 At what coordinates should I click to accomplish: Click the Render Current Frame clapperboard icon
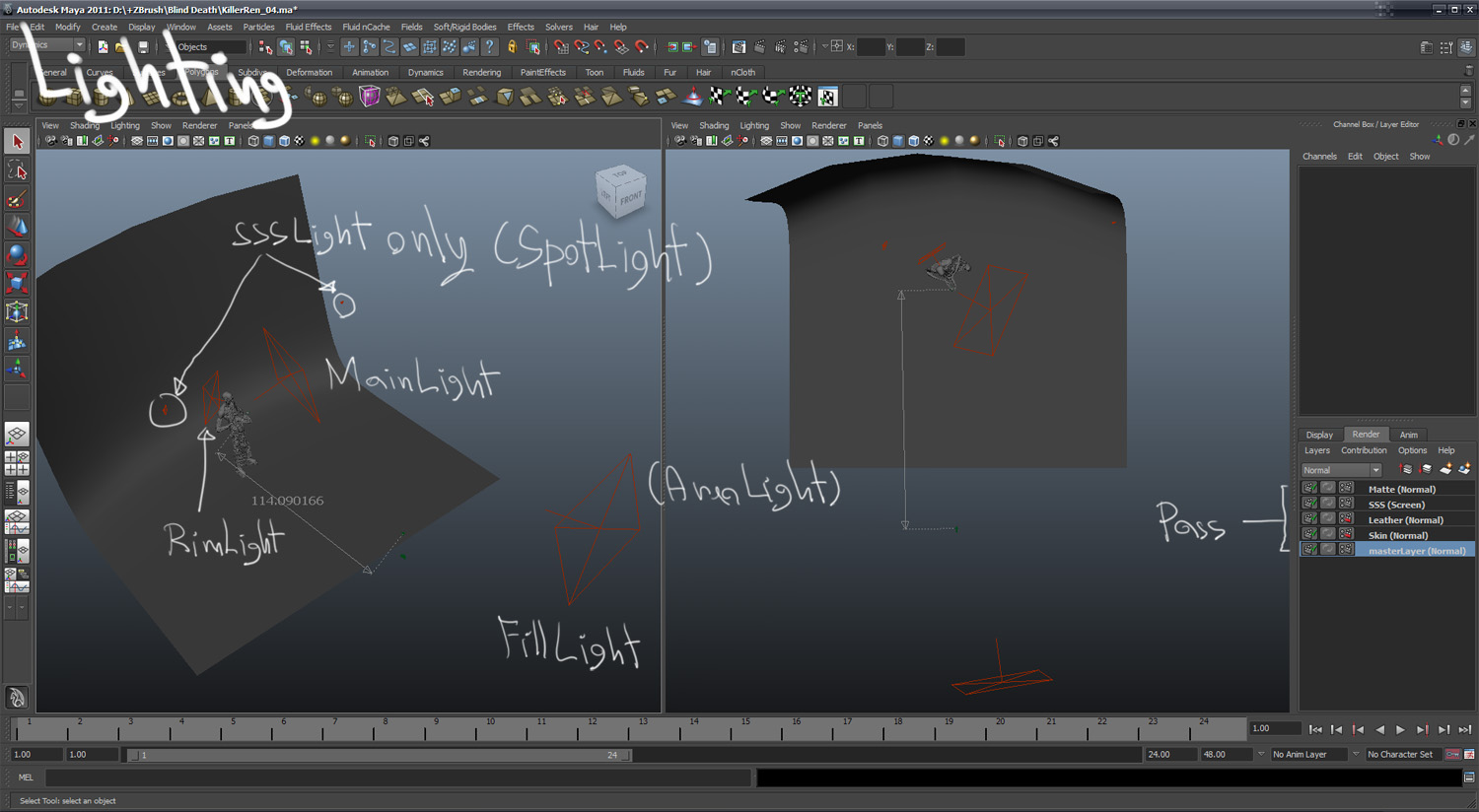[x=761, y=46]
